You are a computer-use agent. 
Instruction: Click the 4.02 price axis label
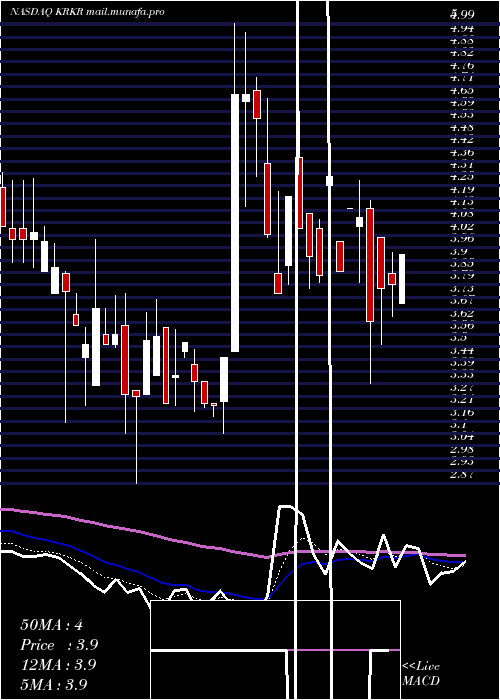(x=462, y=226)
